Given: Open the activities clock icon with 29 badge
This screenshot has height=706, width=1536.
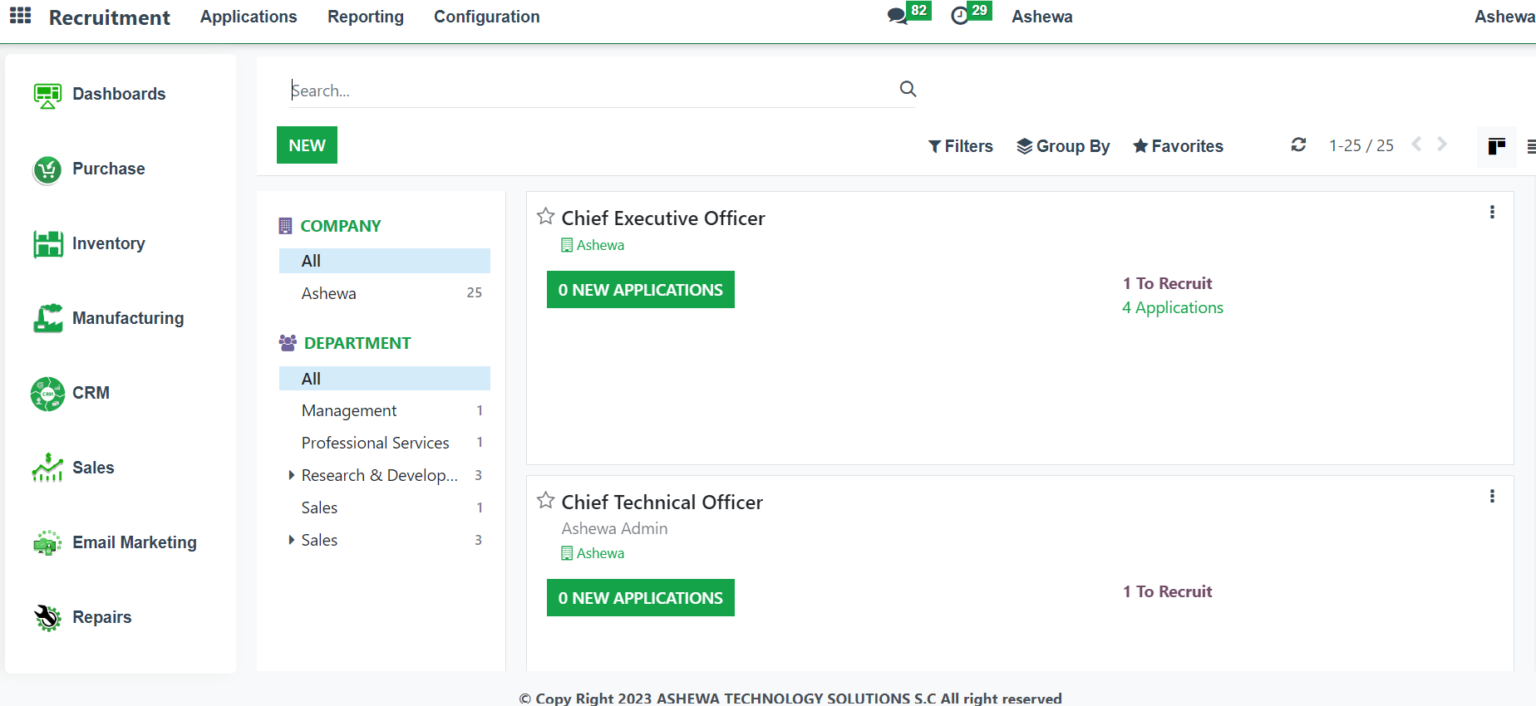Looking at the screenshot, I should tap(960, 17).
